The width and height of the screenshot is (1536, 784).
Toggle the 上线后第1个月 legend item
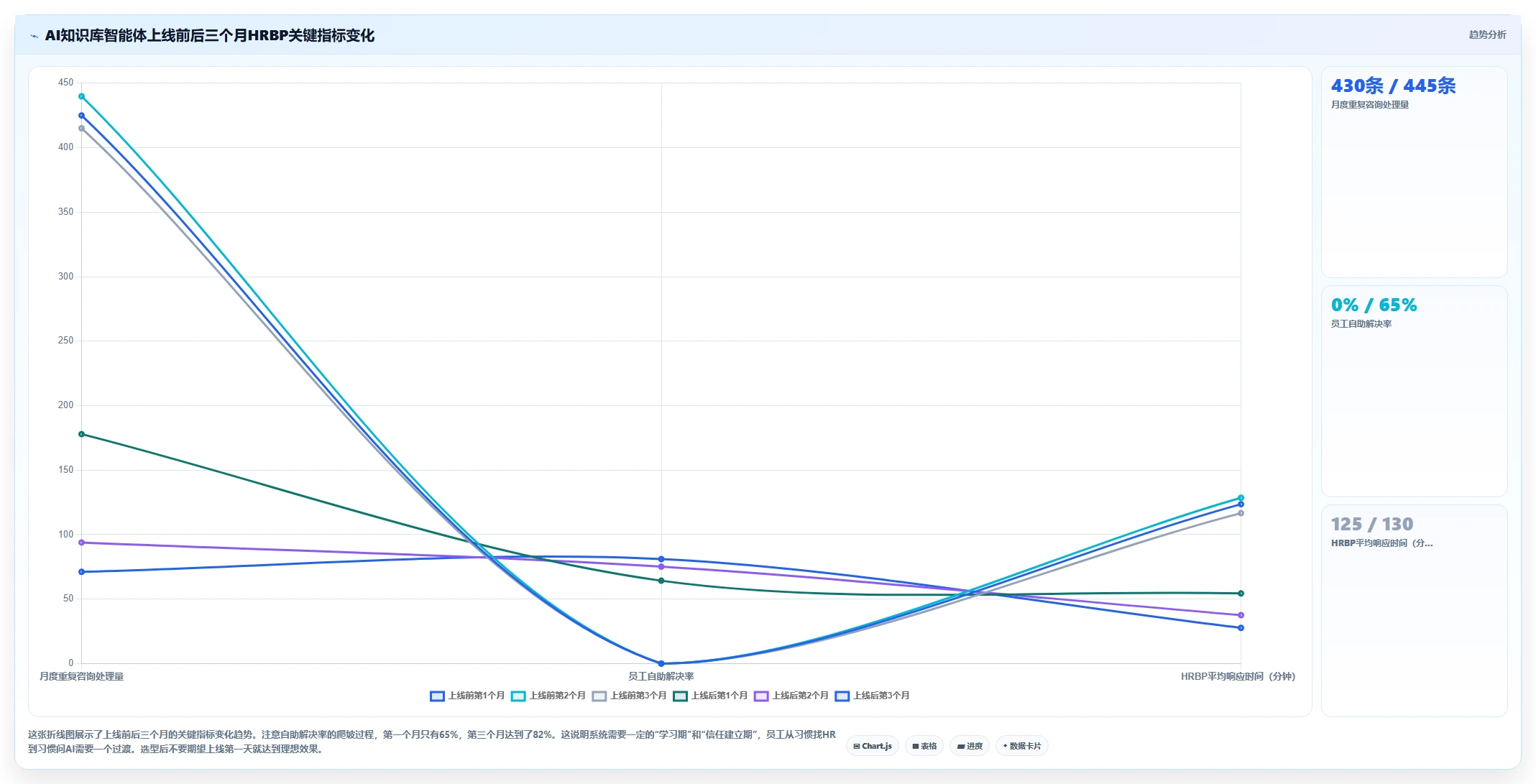click(x=710, y=696)
